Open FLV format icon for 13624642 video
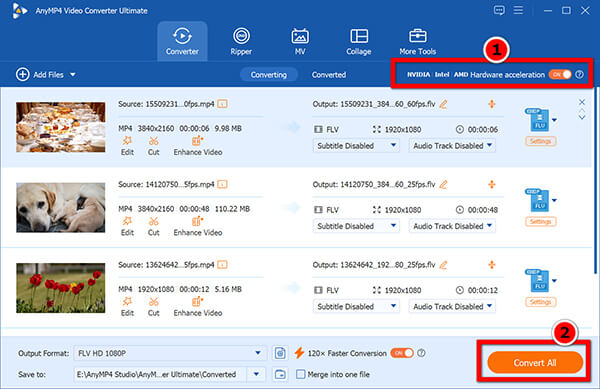 click(x=537, y=280)
